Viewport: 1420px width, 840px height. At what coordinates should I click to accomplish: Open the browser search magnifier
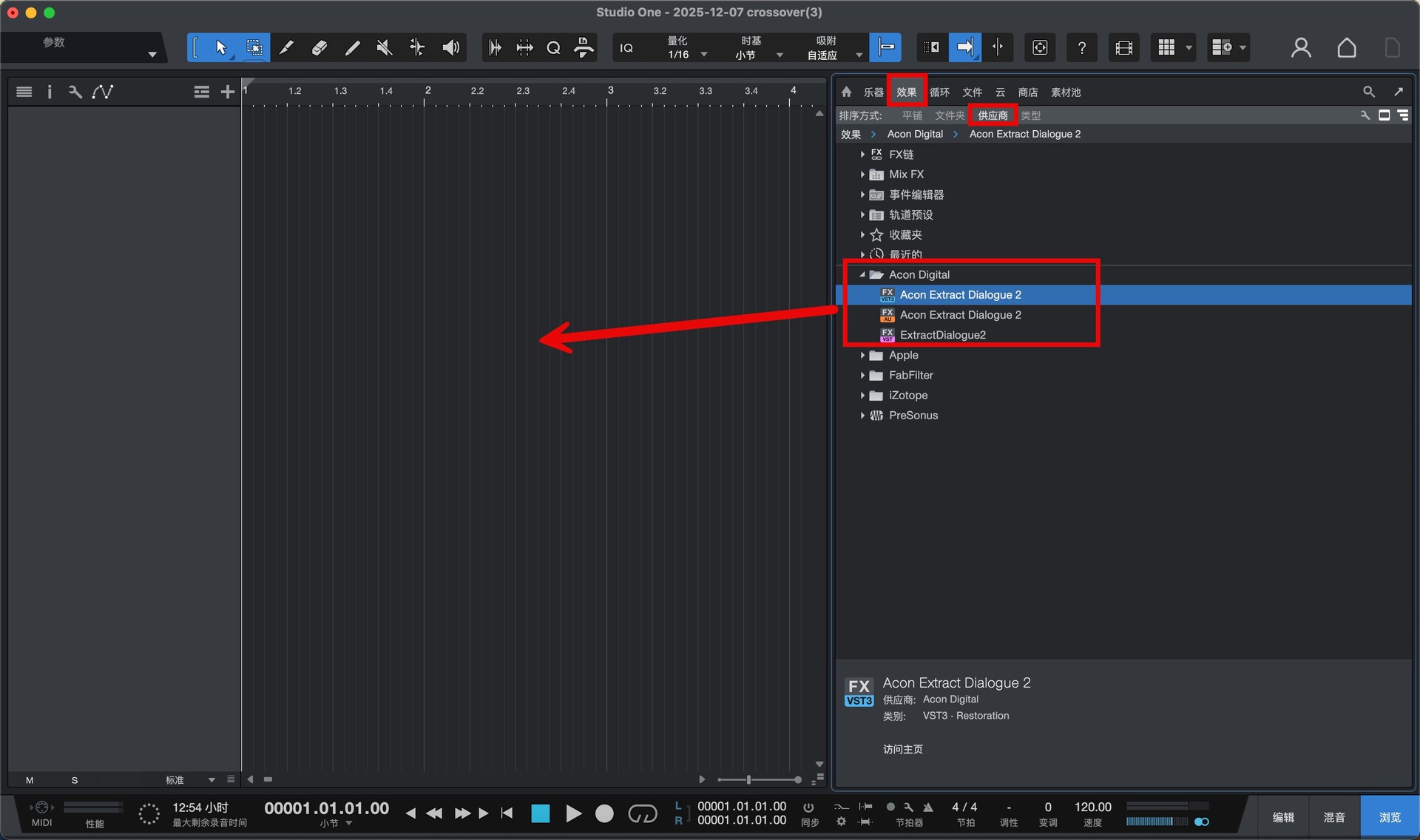[x=1368, y=92]
